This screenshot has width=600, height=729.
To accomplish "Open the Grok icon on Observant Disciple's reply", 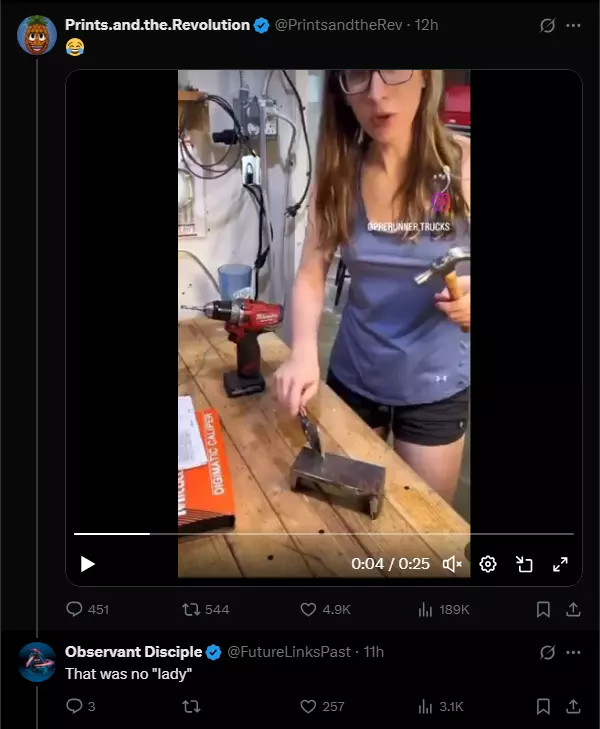I will (547, 652).
